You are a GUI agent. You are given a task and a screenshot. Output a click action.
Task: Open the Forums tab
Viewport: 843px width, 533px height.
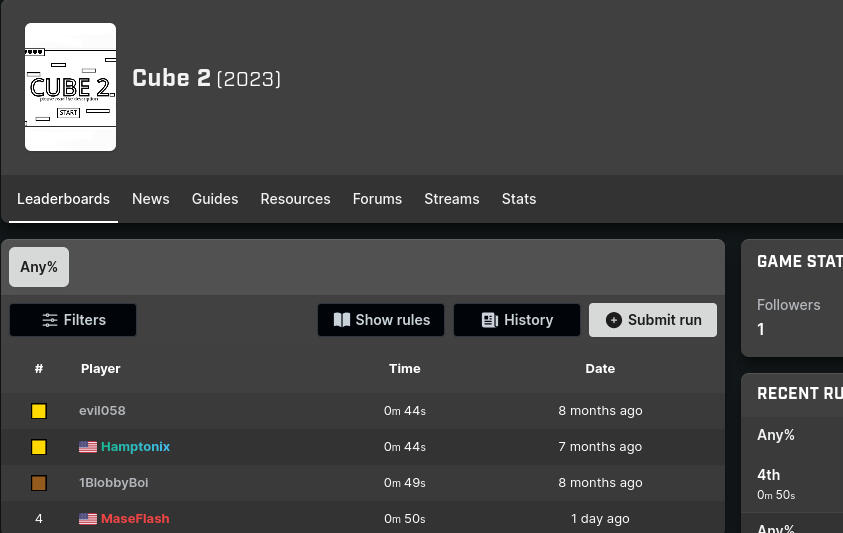click(377, 199)
